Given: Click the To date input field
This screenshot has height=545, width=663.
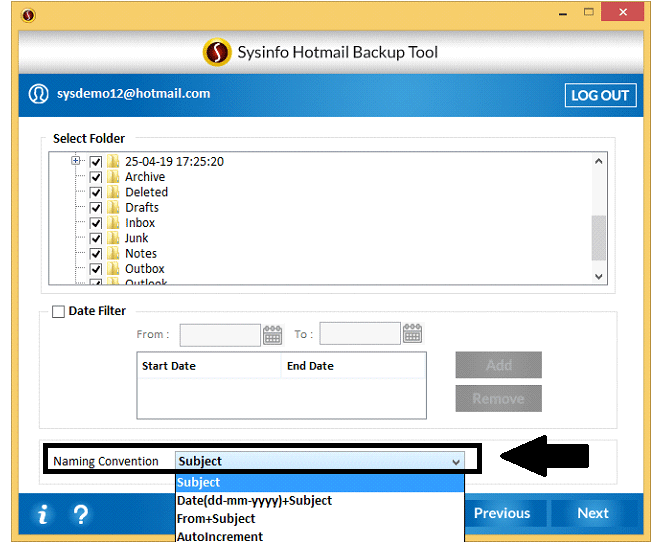Looking at the screenshot, I should point(360,334).
